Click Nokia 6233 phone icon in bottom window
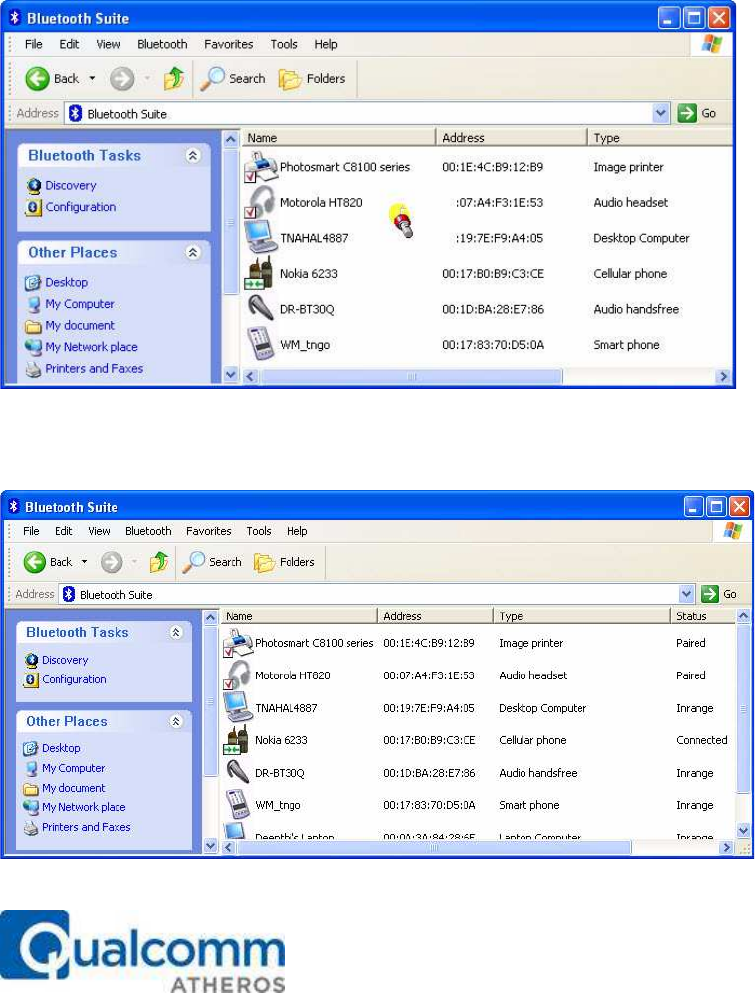The height and width of the screenshot is (993, 755). (x=237, y=740)
